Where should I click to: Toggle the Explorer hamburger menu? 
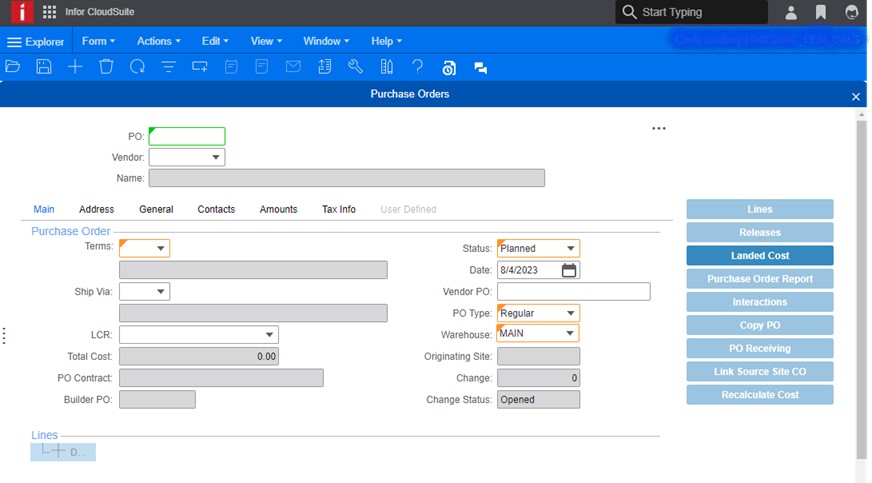[x=14, y=42]
